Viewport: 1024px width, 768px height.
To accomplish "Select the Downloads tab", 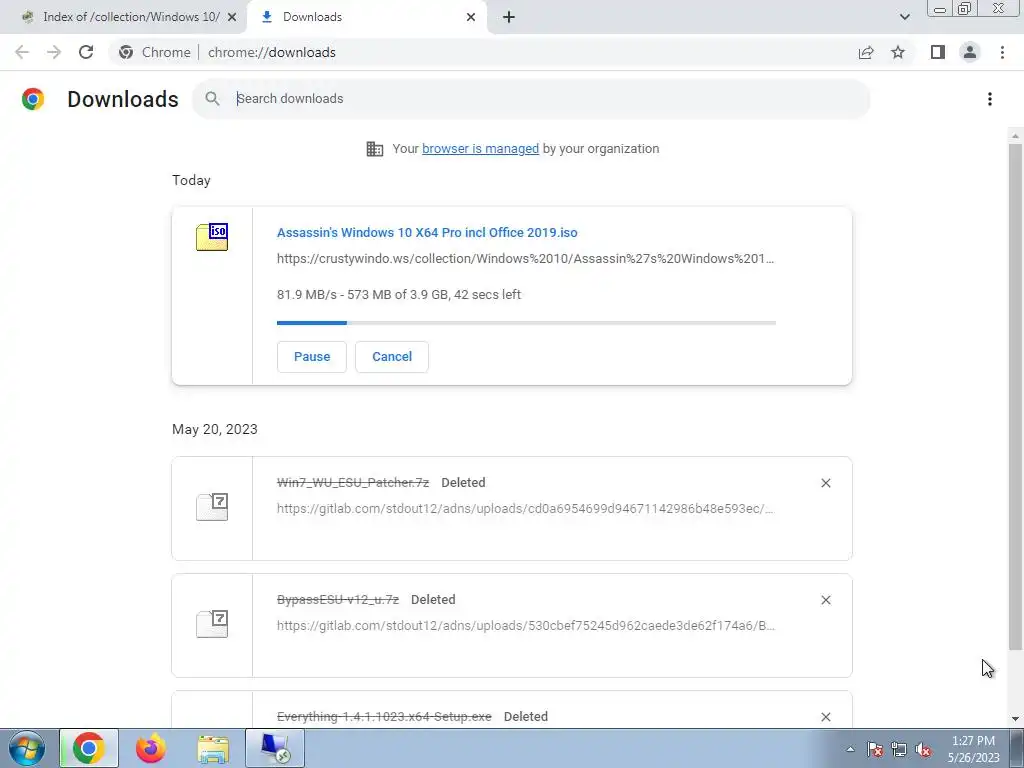I will (366, 17).
